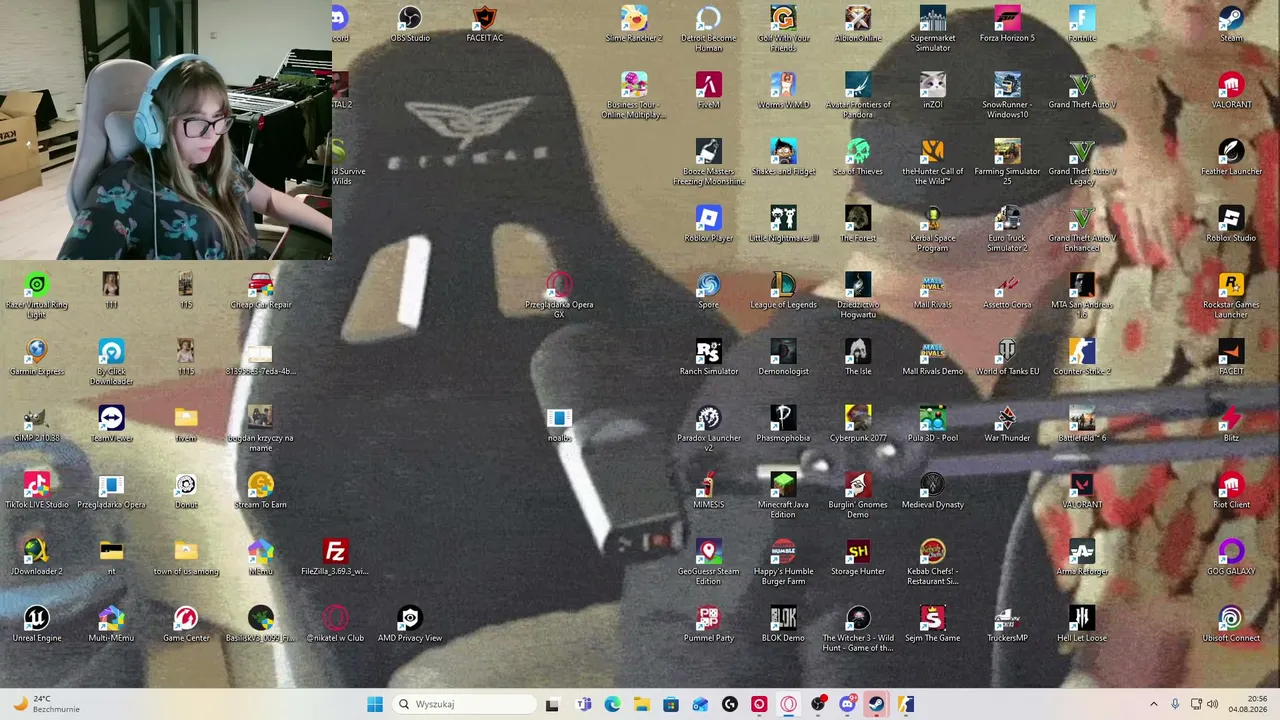The height and width of the screenshot is (720, 1280).
Task: Click the Cheap Car Repair shortcut
Action: (x=260, y=290)
